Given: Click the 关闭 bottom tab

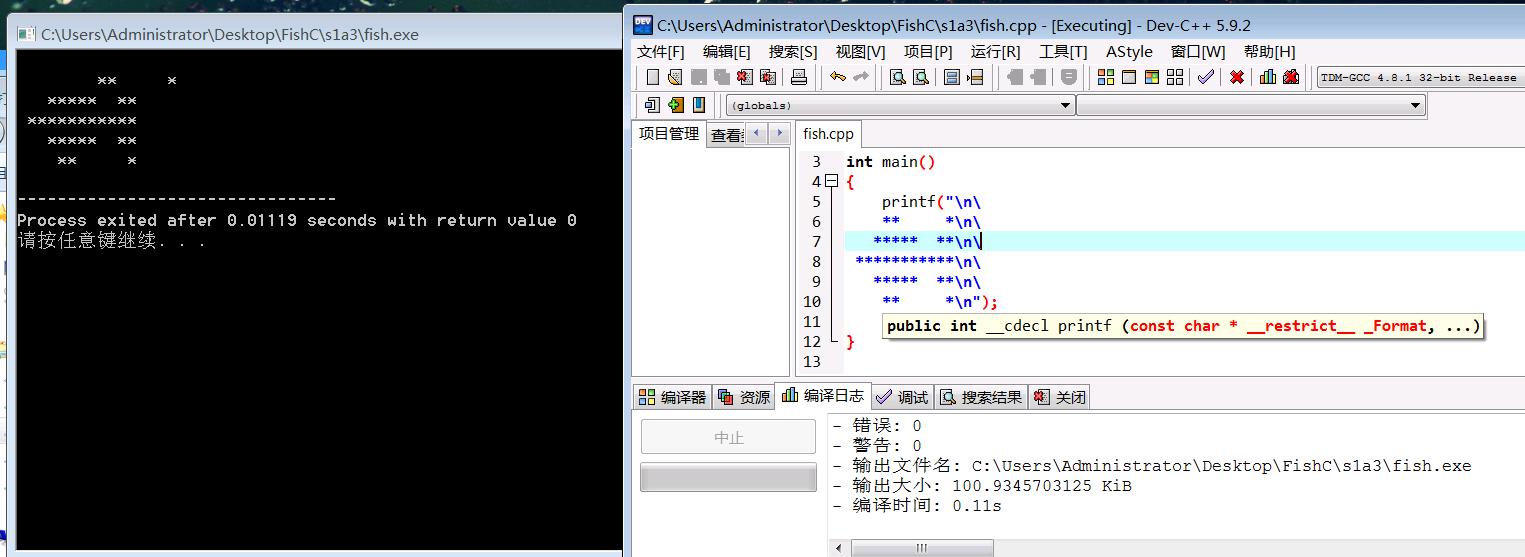Looking at the screenshot, I should pyautogui.click(x=1059, y=397).
